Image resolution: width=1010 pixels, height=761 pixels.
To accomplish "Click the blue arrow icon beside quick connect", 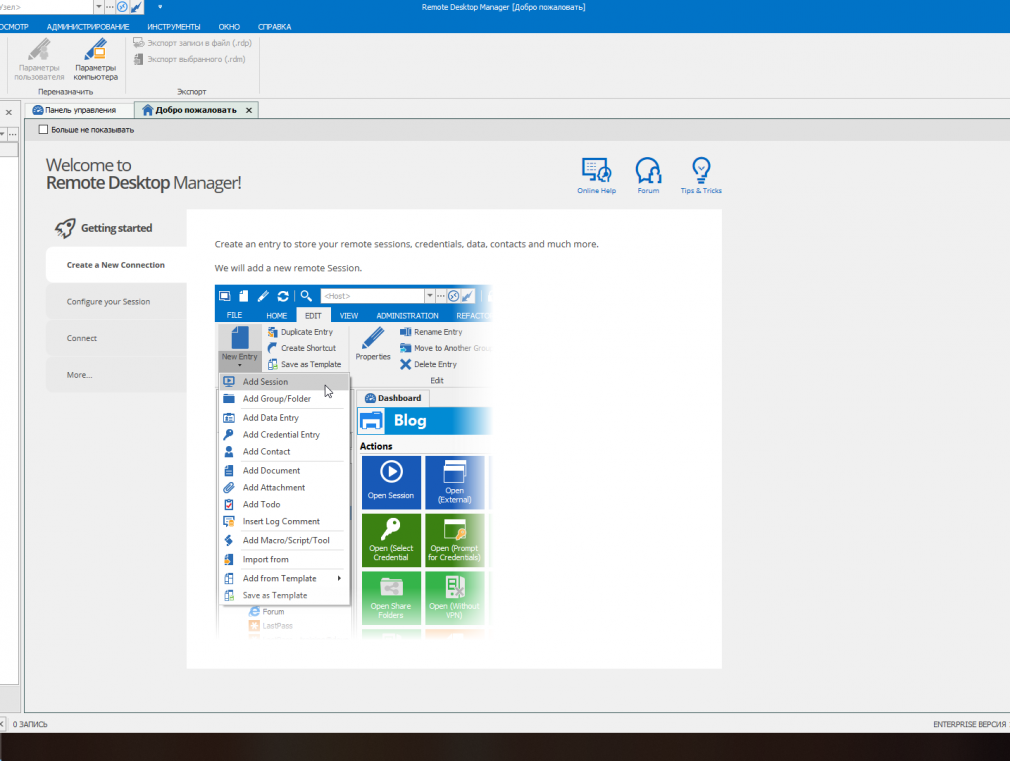I will (x=137, y=7).
